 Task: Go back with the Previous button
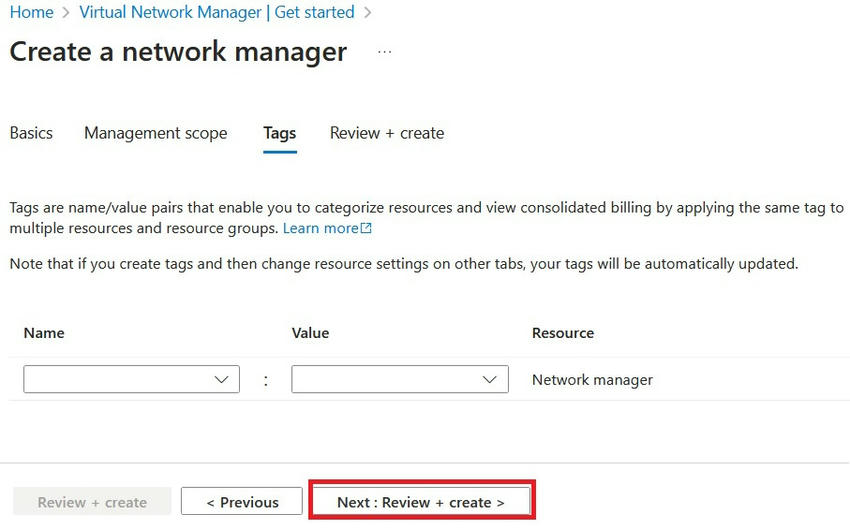242,502
